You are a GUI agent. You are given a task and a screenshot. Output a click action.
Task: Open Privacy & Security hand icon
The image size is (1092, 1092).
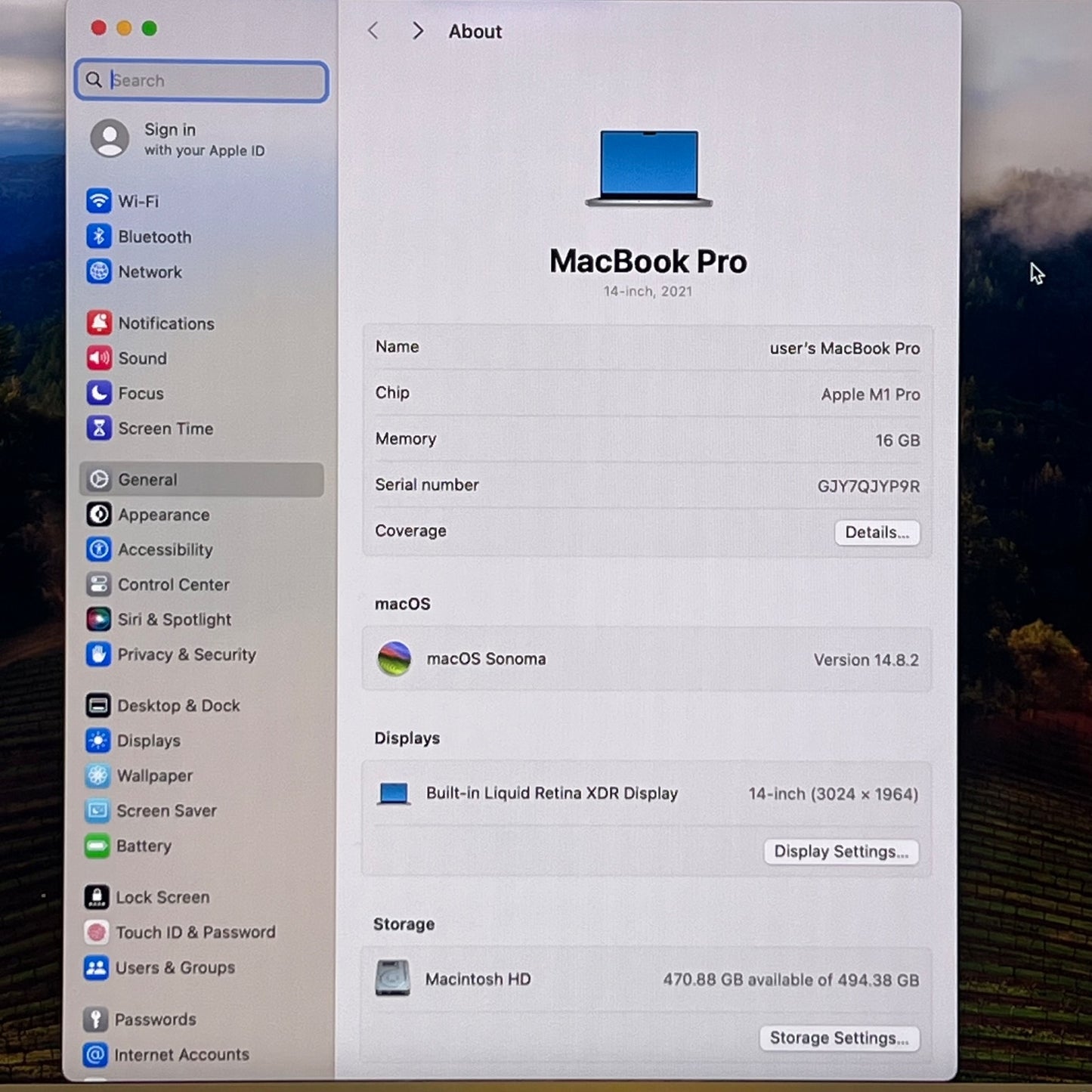[98, 654]
